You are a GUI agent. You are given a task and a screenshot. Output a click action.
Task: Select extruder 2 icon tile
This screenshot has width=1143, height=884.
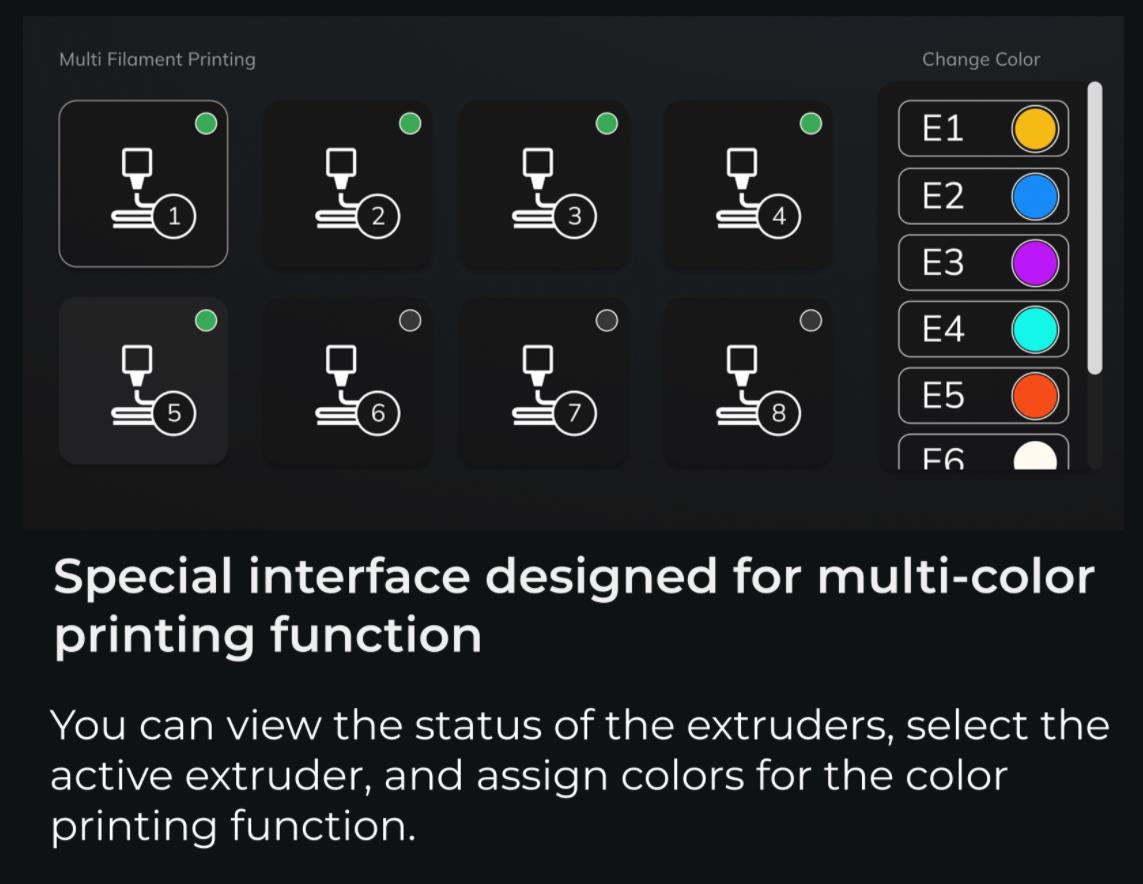pos(347,184)
